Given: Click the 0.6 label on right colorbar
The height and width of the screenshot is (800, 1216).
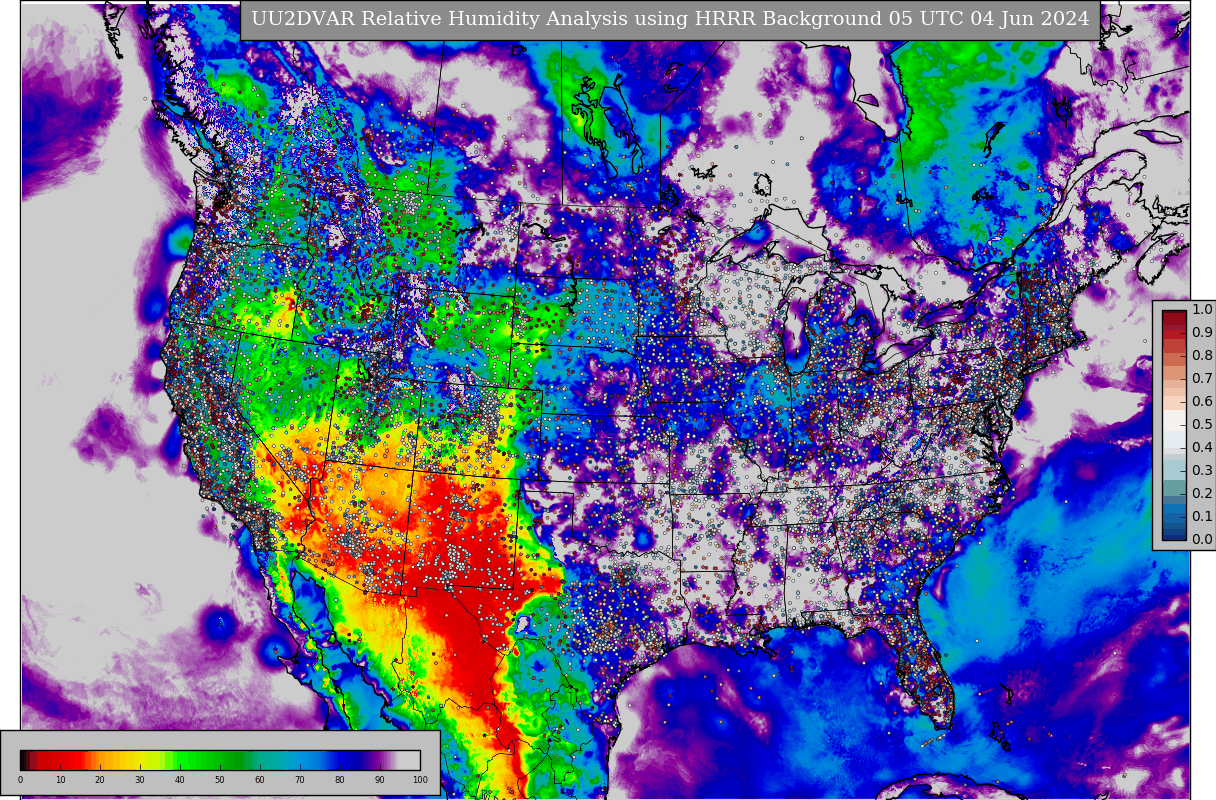Looking at the screenshot, I should tap(1202, 402).
